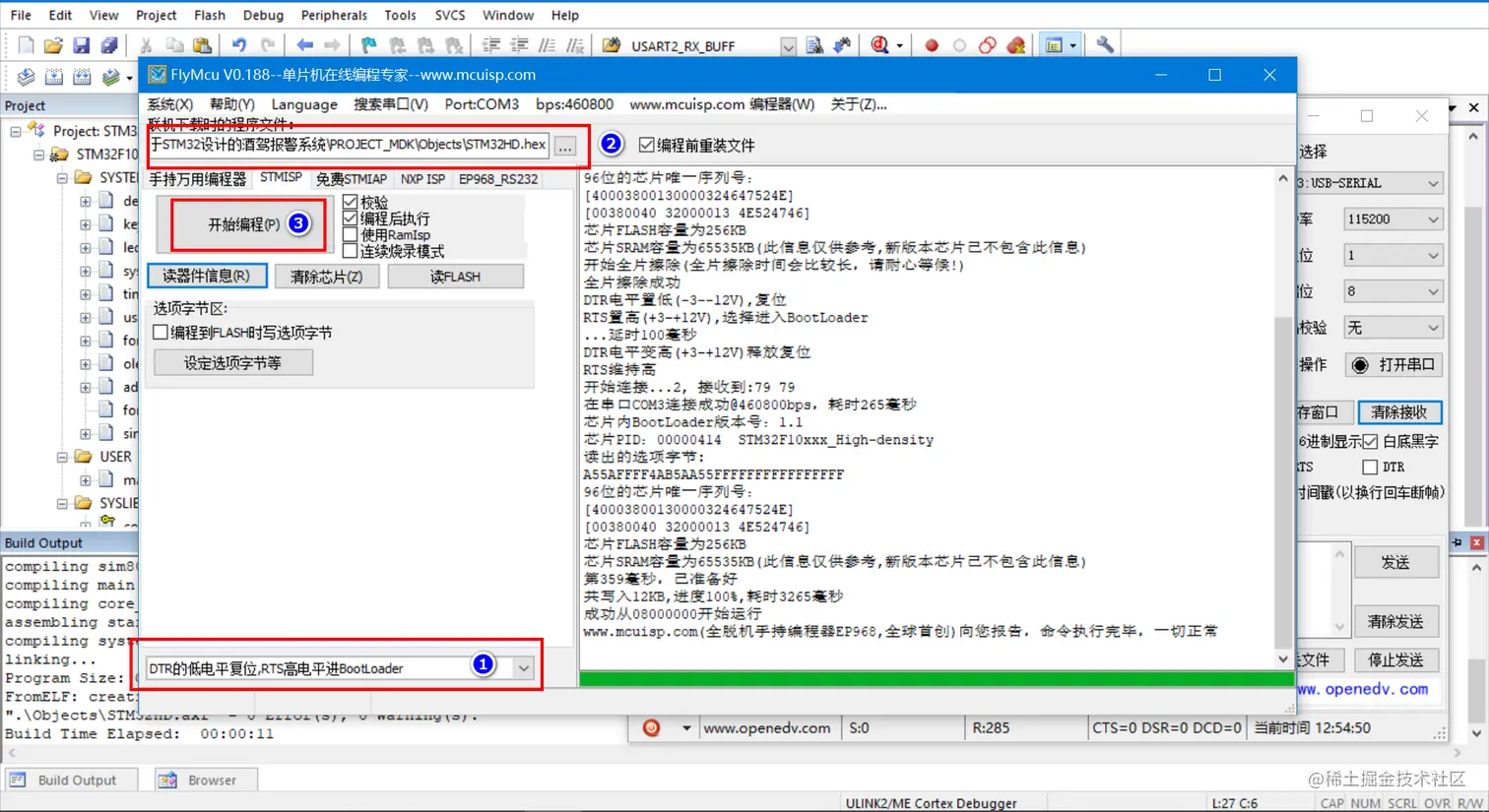Click the 读FLASH button

(455, 277)
